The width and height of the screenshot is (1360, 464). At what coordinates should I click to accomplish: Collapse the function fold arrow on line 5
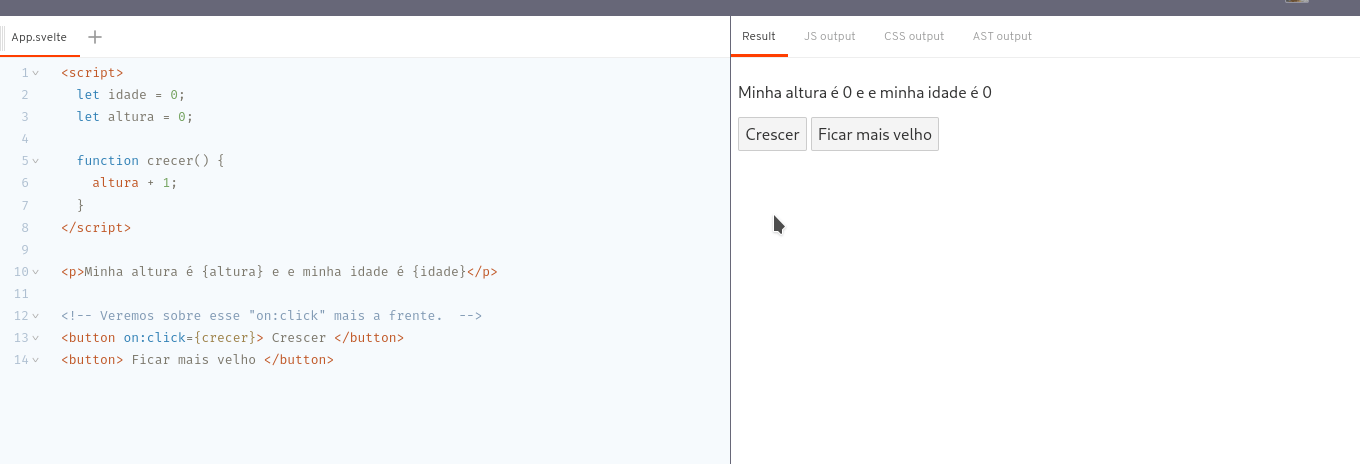coord(36,161)
